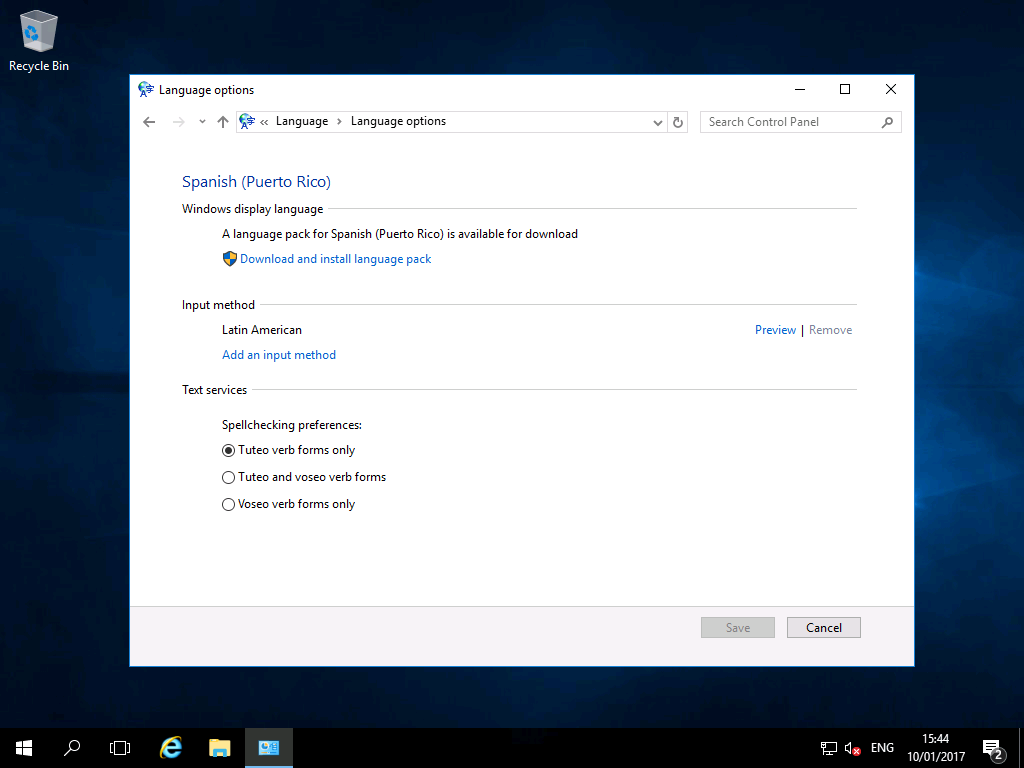Click the Latin American input method text
Screen dimensions: 1024x768
pos(261,330)
